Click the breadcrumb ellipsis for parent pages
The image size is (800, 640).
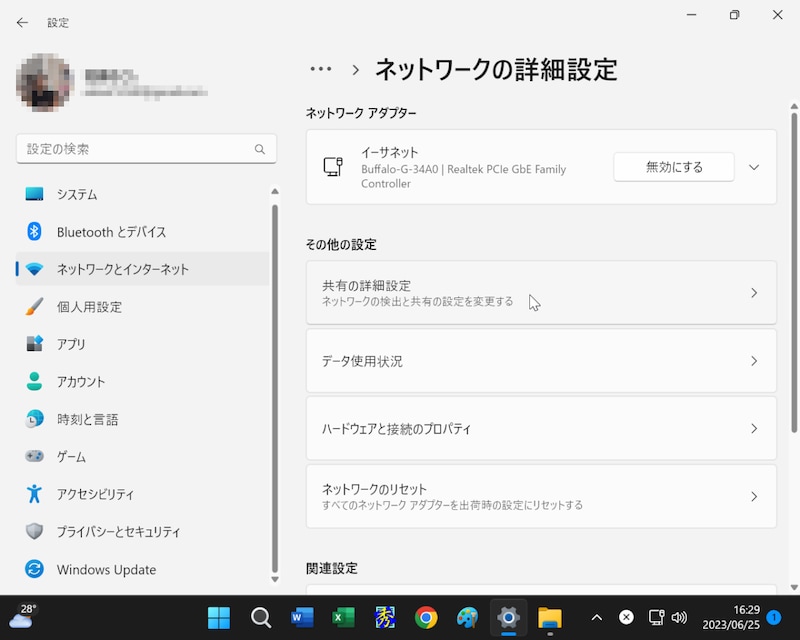coord(320,69)
